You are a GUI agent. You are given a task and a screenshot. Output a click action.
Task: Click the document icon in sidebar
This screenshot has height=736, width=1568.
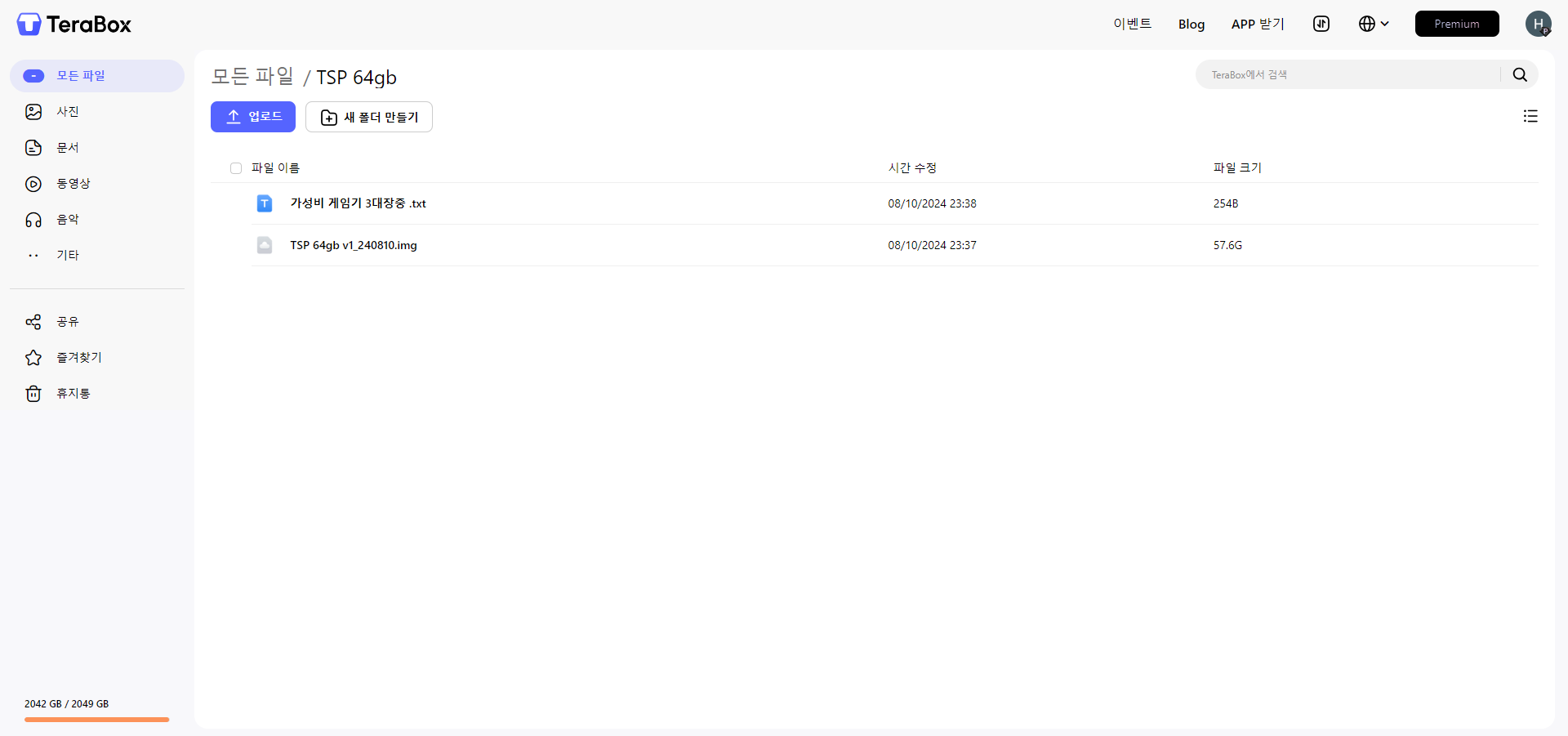[x=33, y=148]
